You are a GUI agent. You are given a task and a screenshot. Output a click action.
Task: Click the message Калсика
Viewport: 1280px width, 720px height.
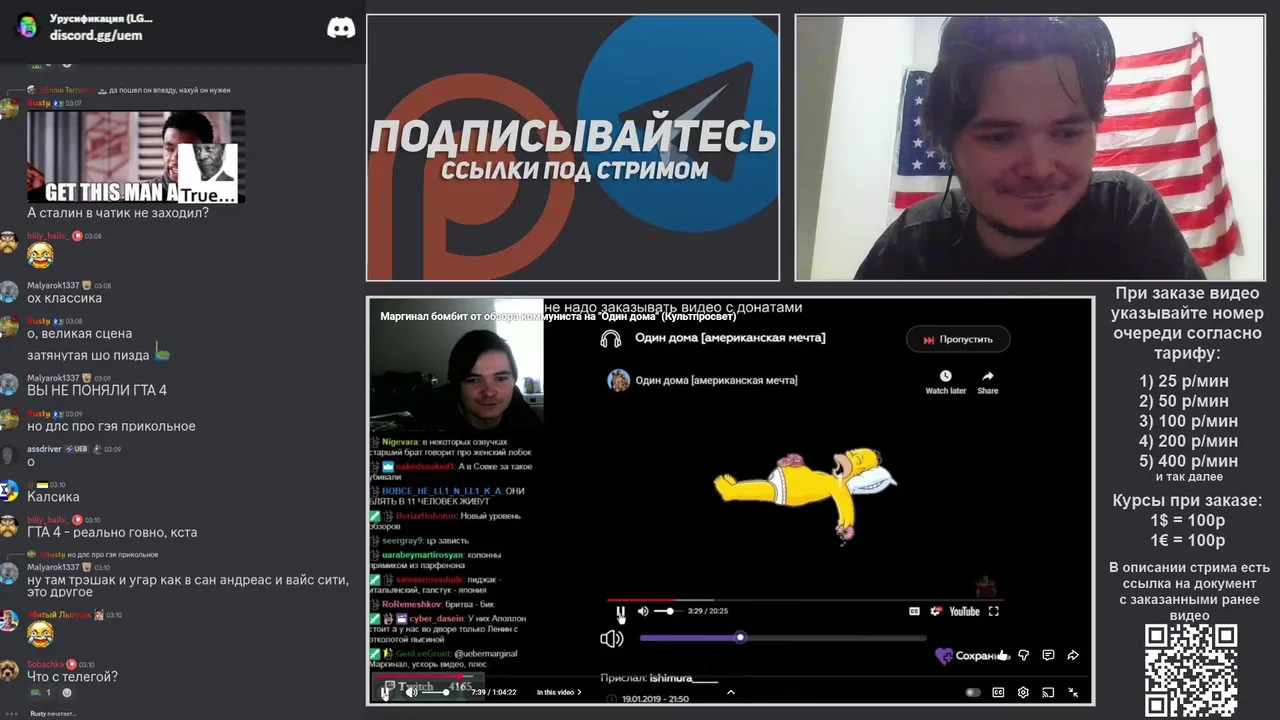pos(53,497)
